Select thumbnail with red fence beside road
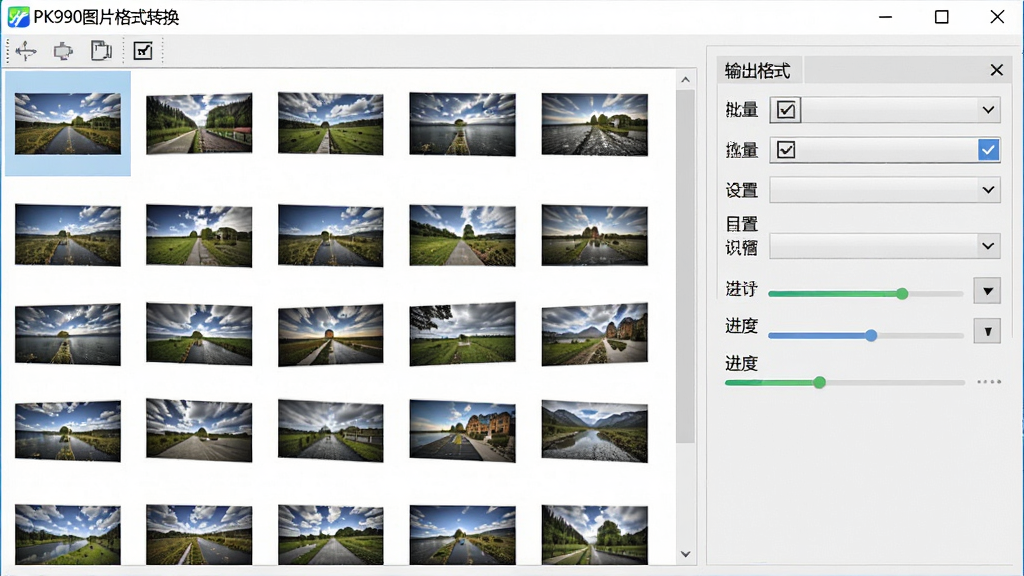Image resolution: width=1024 pixels, height=576 pixels. 199,123
